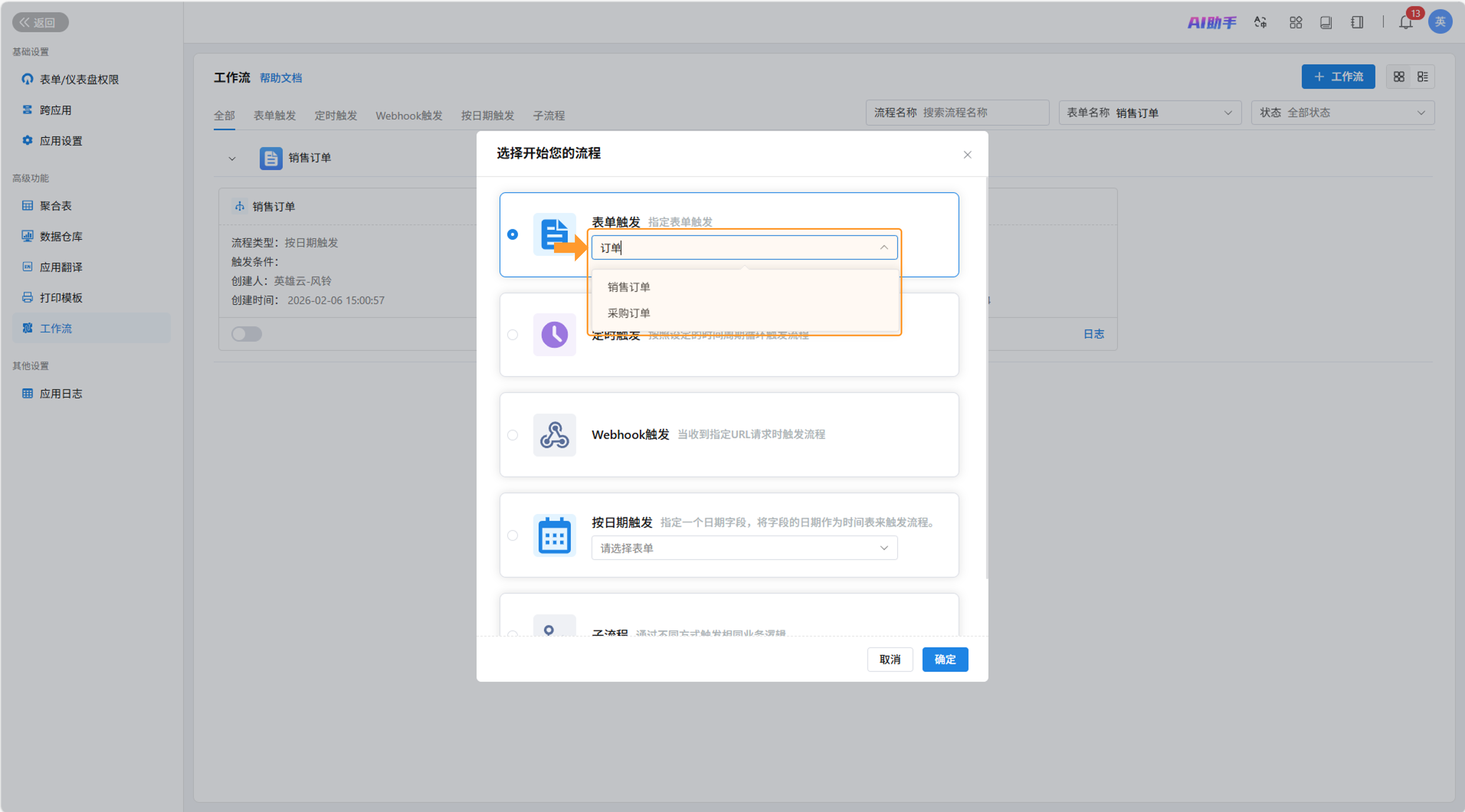
Task: Toggle the 销售订单 workflow enable switch
Action: tap(246, 334)
